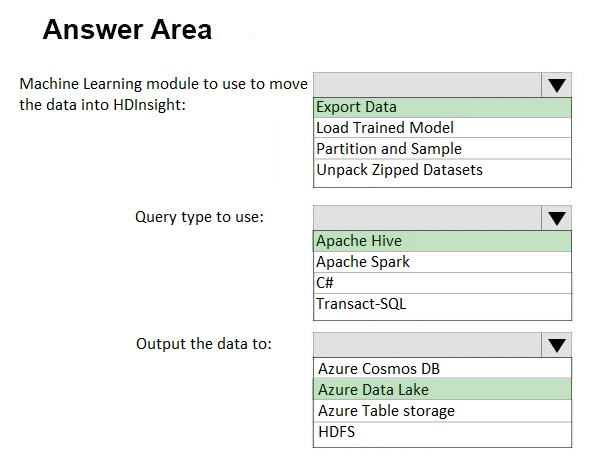Open the Machine Learning module dropdown arrow

pyautogui.click(x=556, y=85)
